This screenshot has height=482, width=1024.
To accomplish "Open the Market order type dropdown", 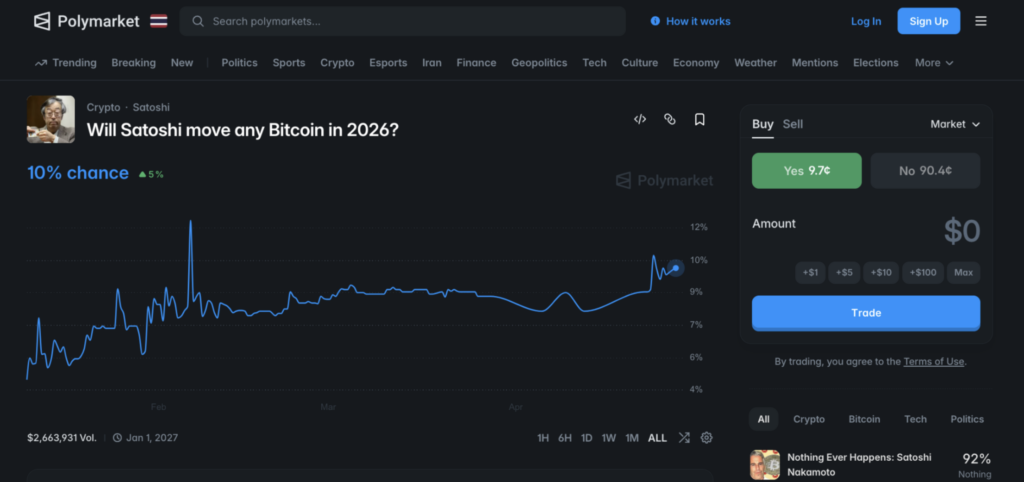I will pos(954,124).
